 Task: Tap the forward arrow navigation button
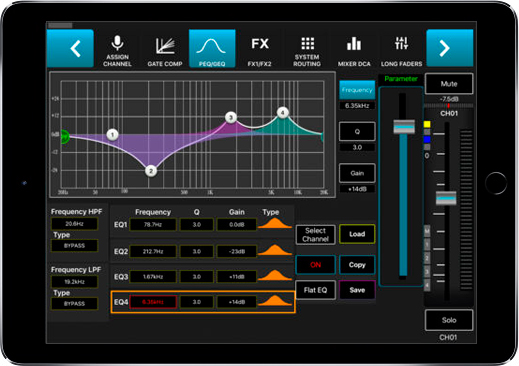pos(450,48)
